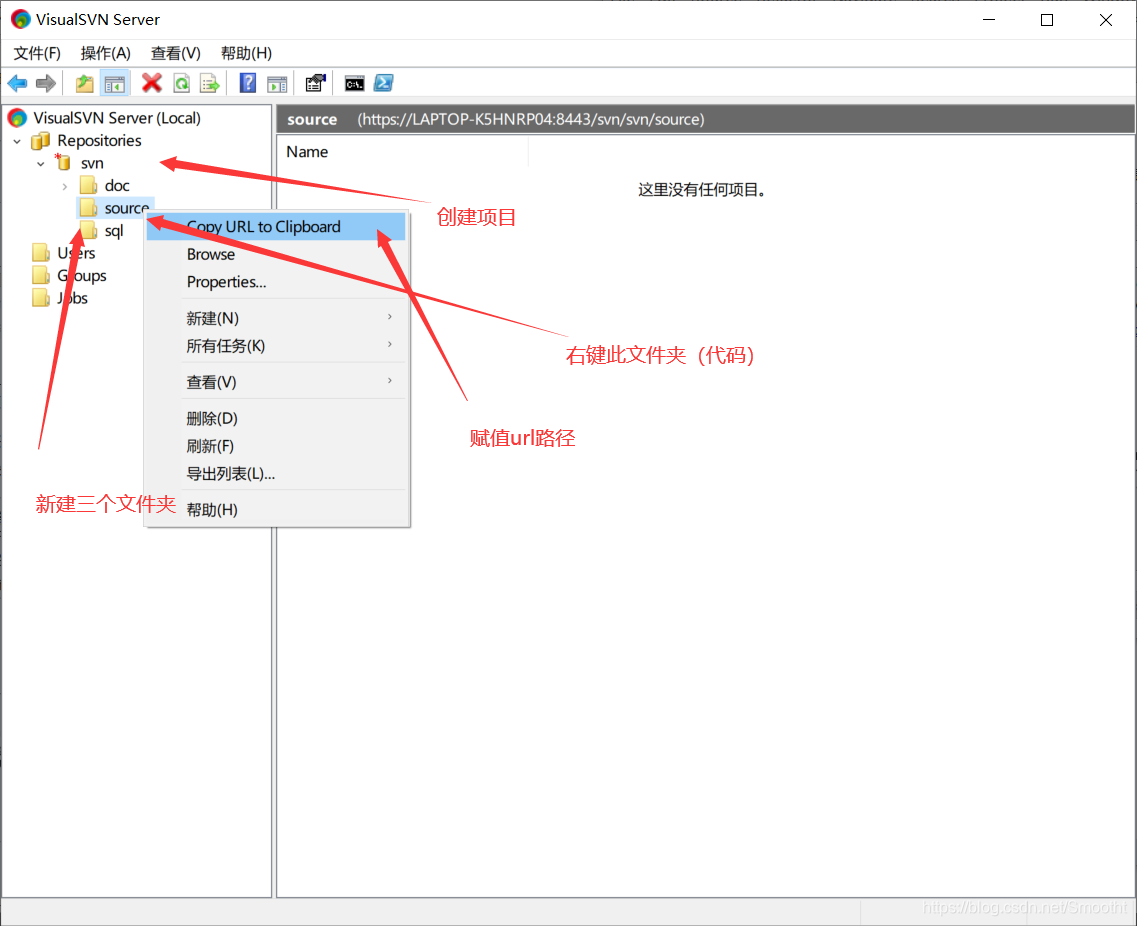Image resolution: width=1137 pixels, height=926 pixels.
Task: Toggle Show/Hide Console Tree icon
Action: (x=115, y=83)
